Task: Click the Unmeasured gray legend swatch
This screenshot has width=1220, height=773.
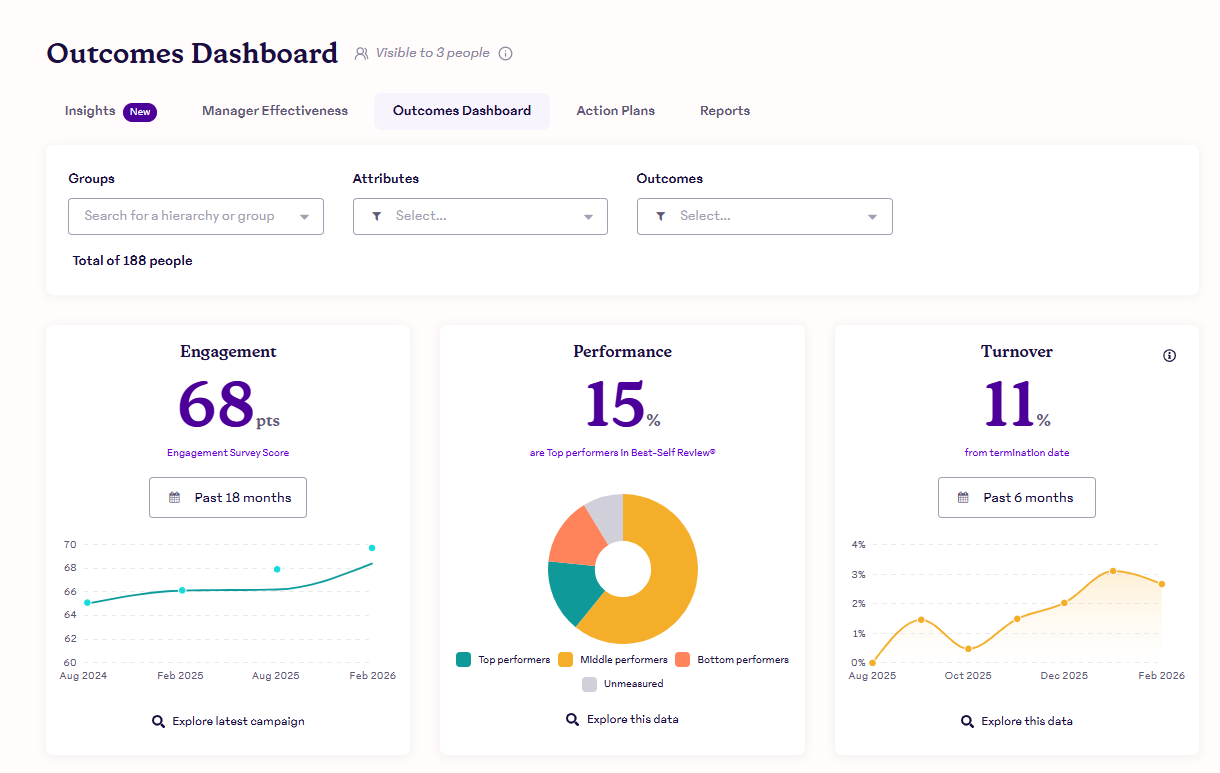Action: coord(590,684)
